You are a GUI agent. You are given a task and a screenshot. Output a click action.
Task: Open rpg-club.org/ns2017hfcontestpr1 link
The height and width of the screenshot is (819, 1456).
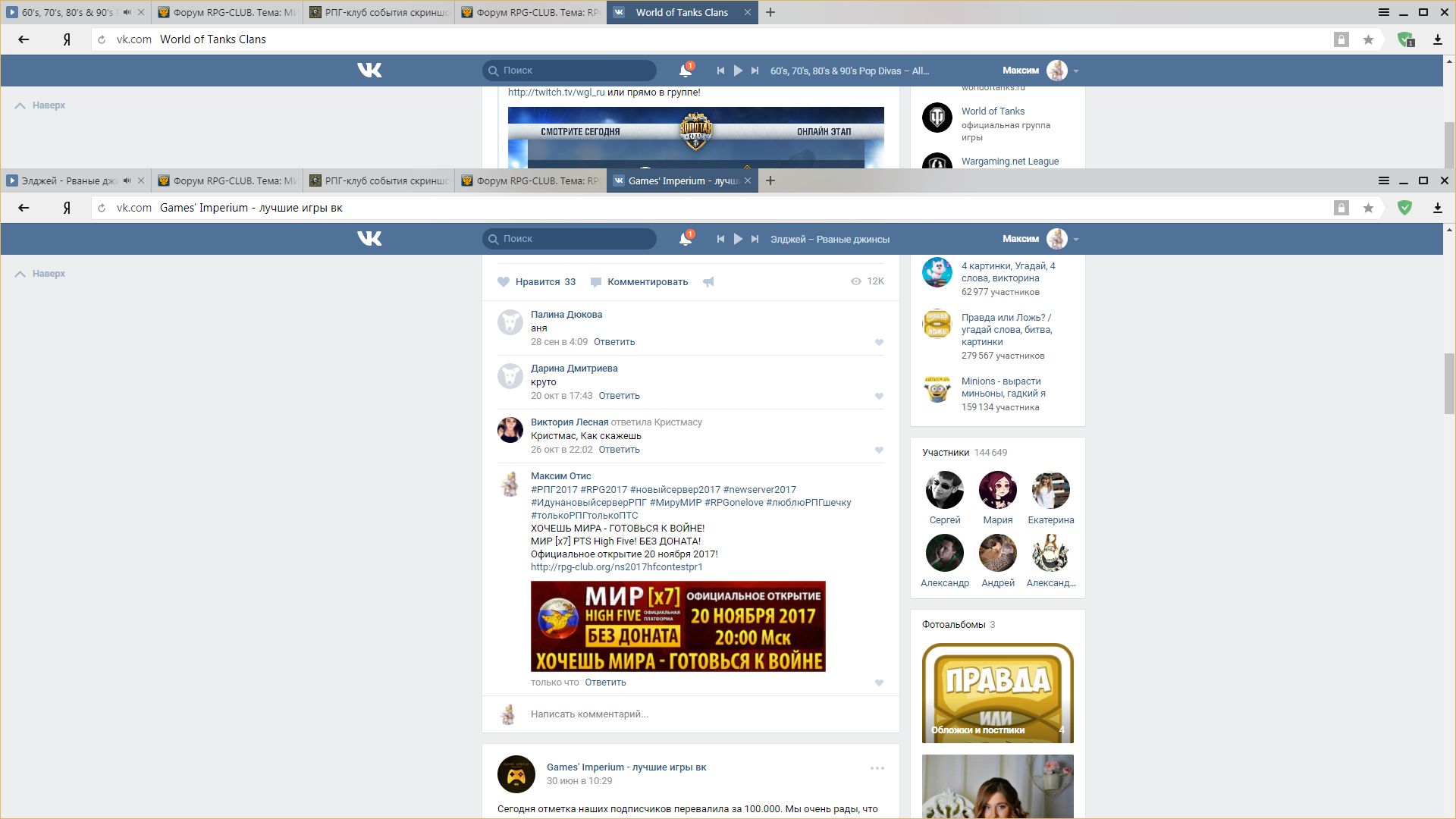click(617, 566)
